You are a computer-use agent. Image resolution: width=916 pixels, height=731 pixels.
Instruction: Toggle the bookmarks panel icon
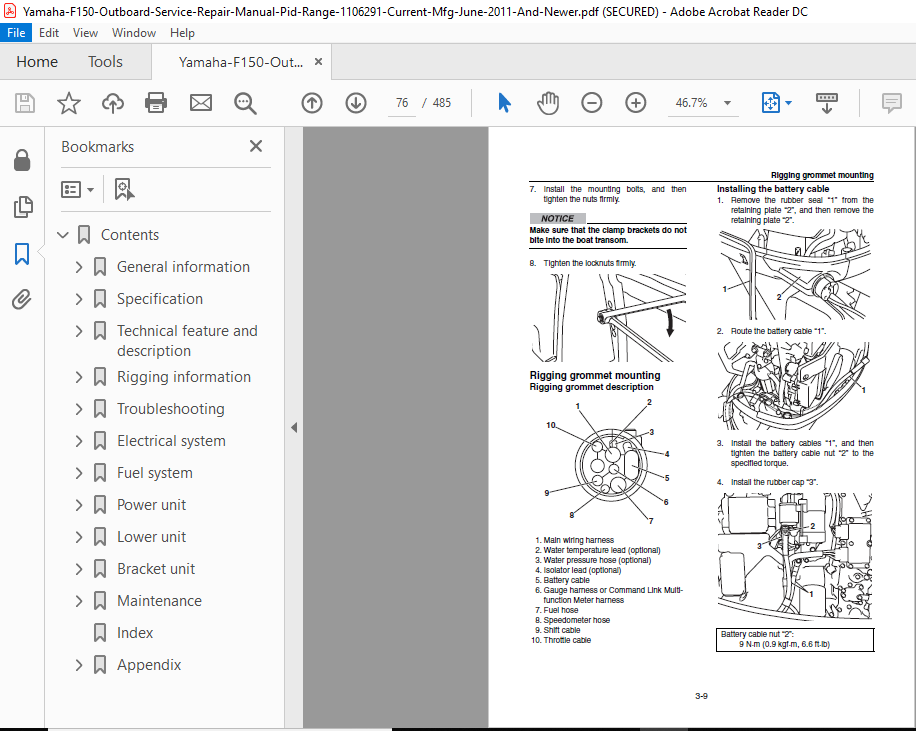tap(22, 254)
